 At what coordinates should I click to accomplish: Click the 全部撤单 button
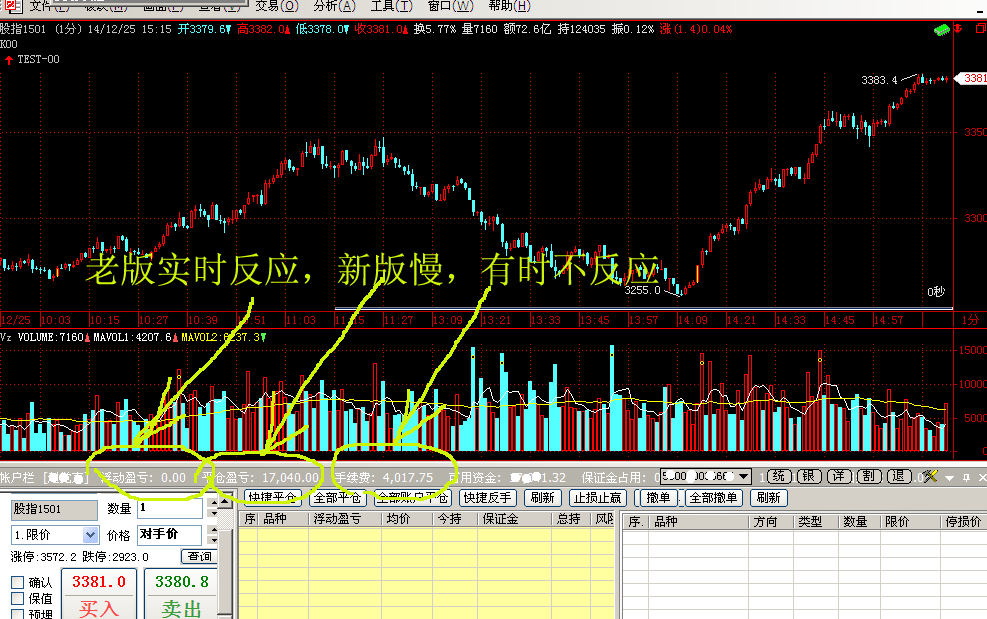[714, 498]
